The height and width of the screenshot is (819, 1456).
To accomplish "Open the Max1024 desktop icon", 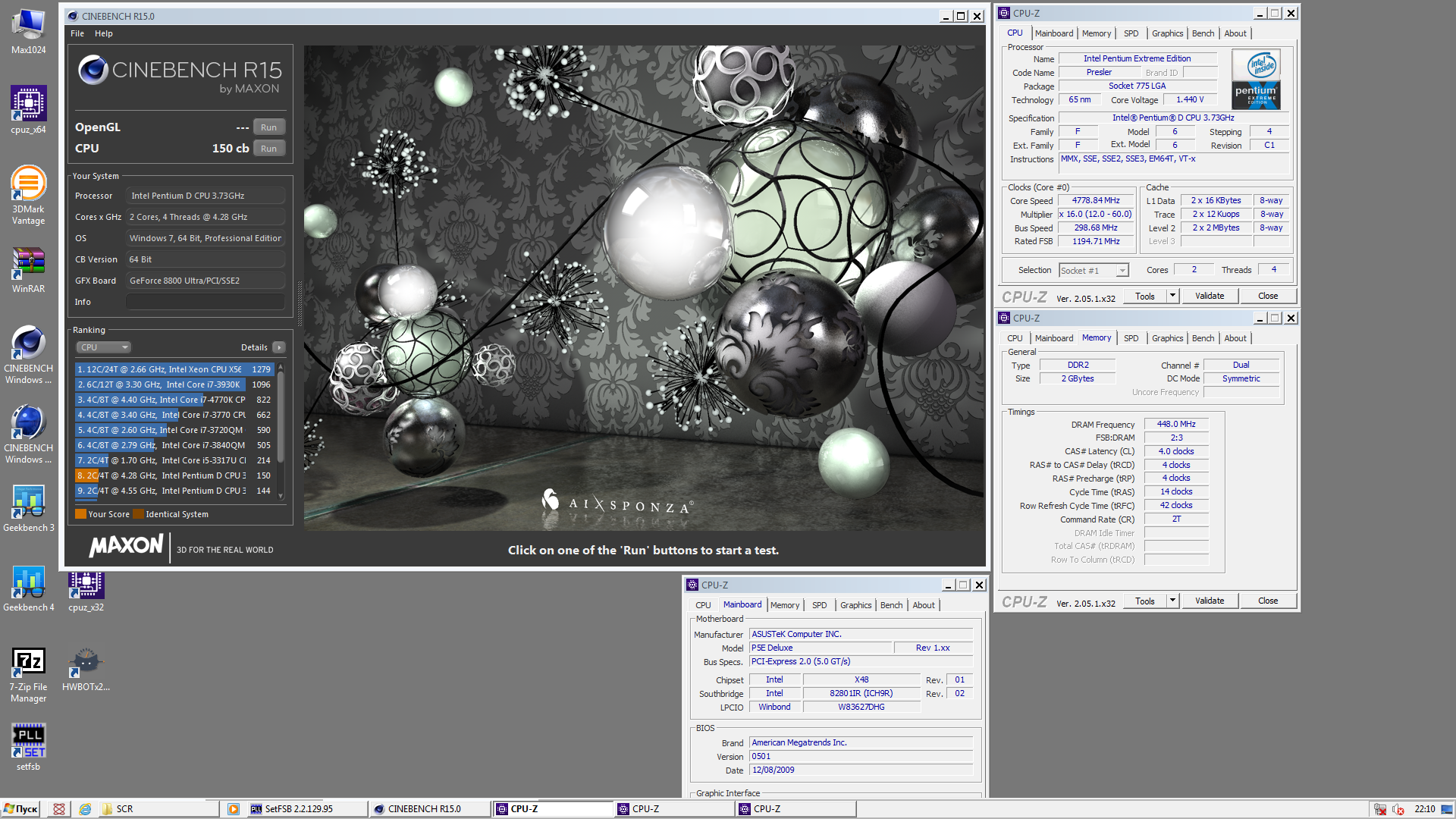I will click(x=28, y=30).
